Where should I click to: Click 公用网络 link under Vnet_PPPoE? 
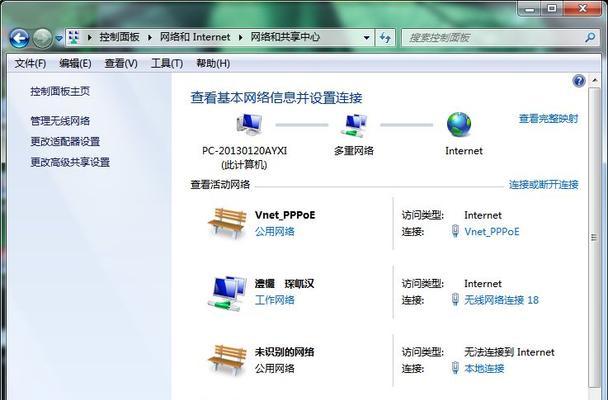275,232
